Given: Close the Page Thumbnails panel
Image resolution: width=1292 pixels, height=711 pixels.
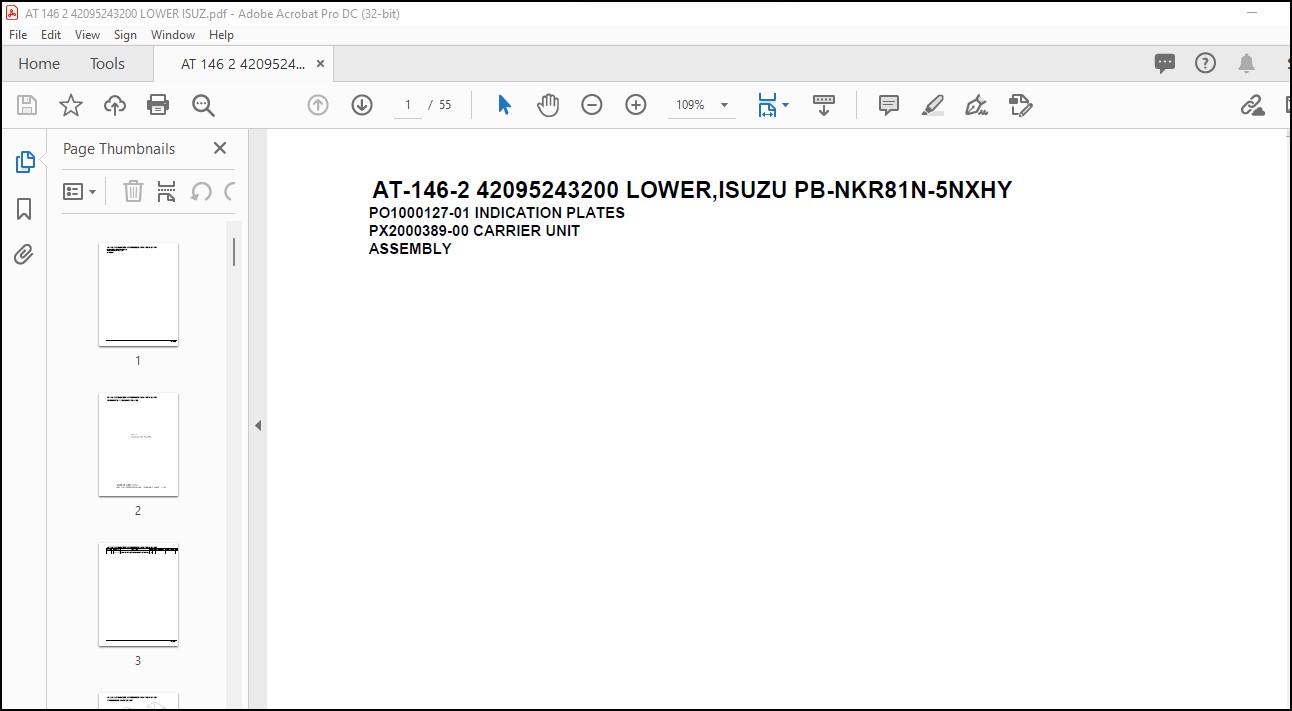Looking at the screenshot, I should pos(220,148).
